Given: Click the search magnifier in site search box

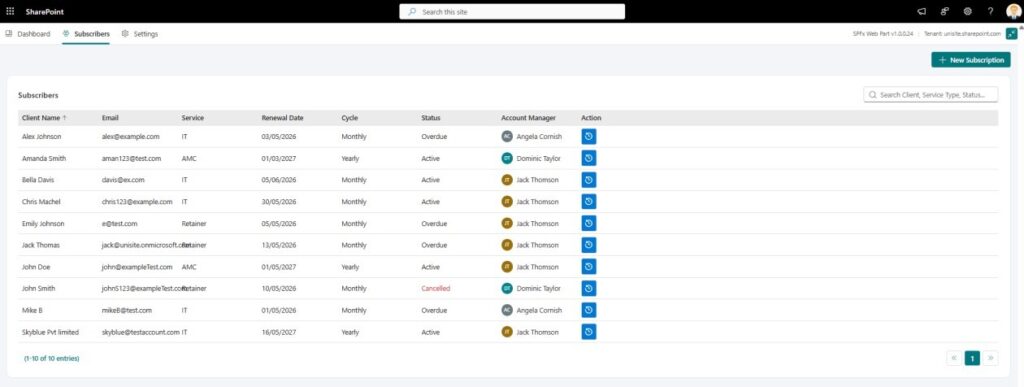Looking at the screenshot, I should coord(412,12).
